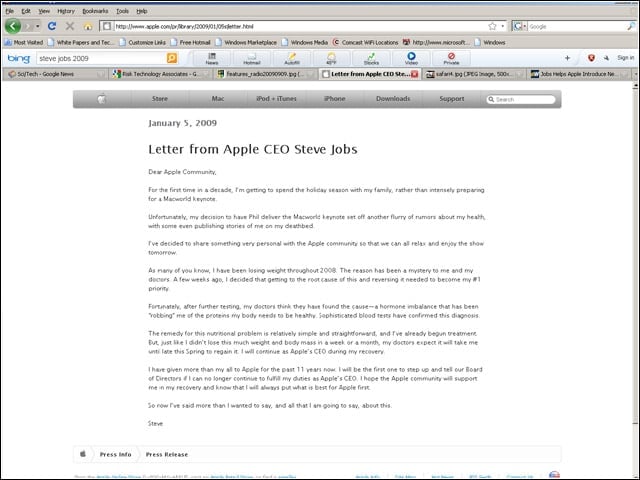Click the Apple icon in breadcrumb footer
The width and height of the screenshot is (640, 480).
[x=83, y=454]
